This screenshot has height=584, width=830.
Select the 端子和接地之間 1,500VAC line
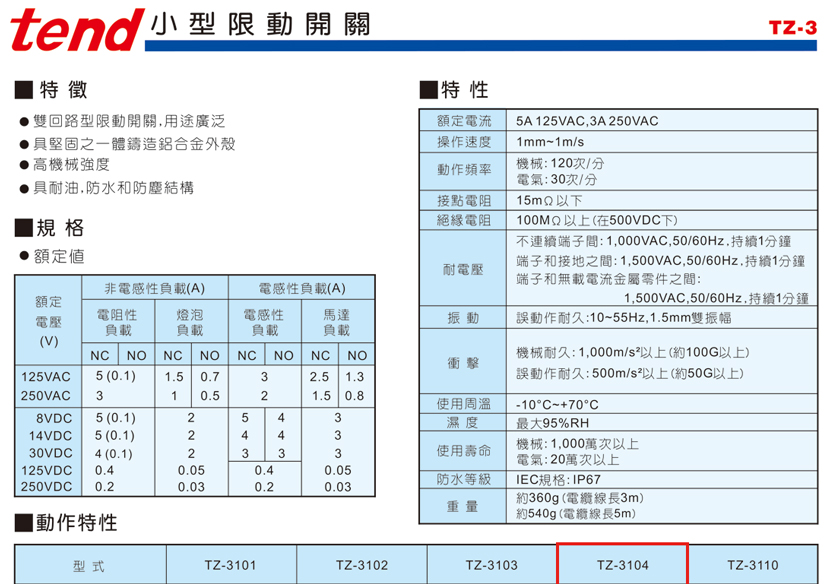661,260
